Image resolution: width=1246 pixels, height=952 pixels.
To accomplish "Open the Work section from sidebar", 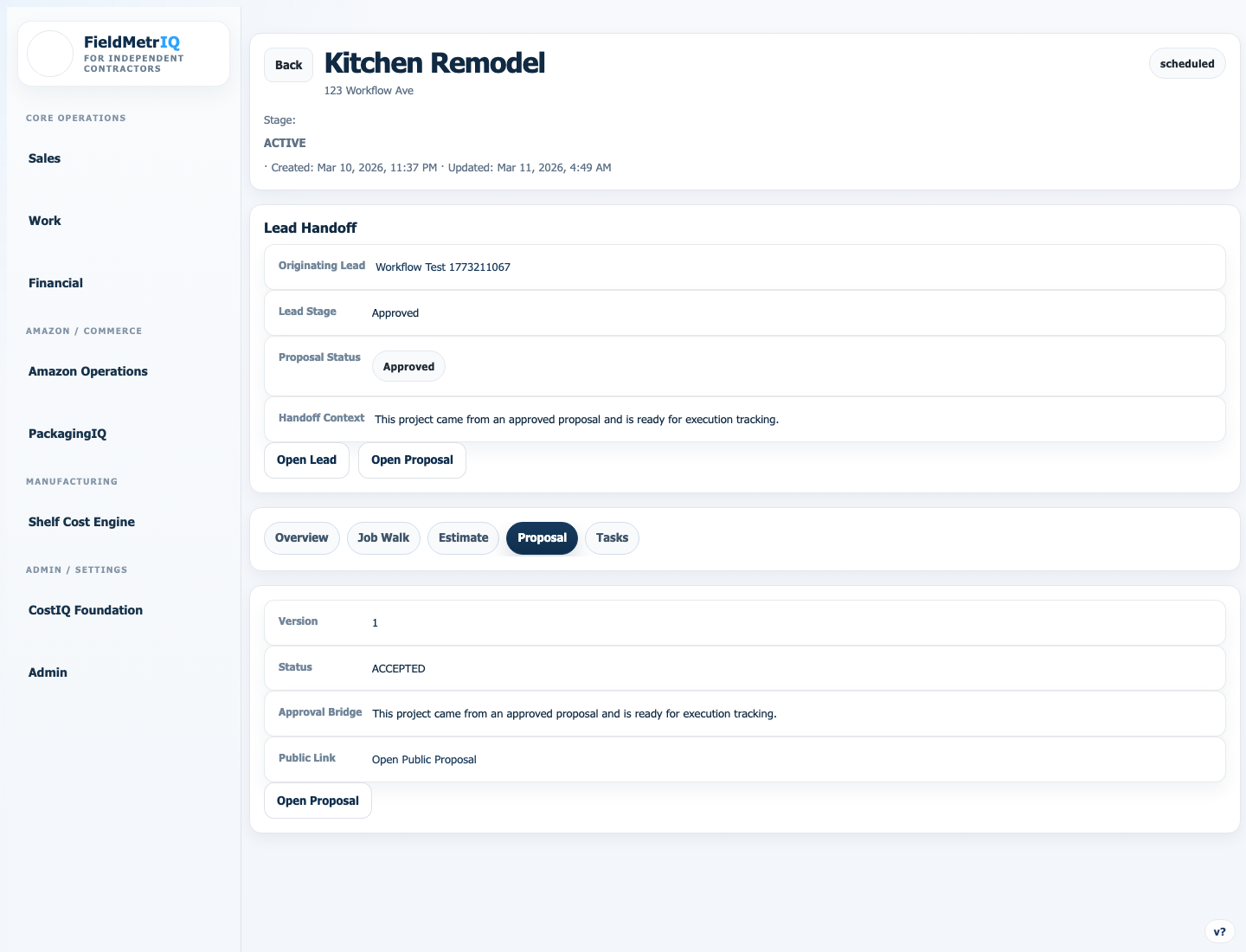I will (x=44, y=221).
